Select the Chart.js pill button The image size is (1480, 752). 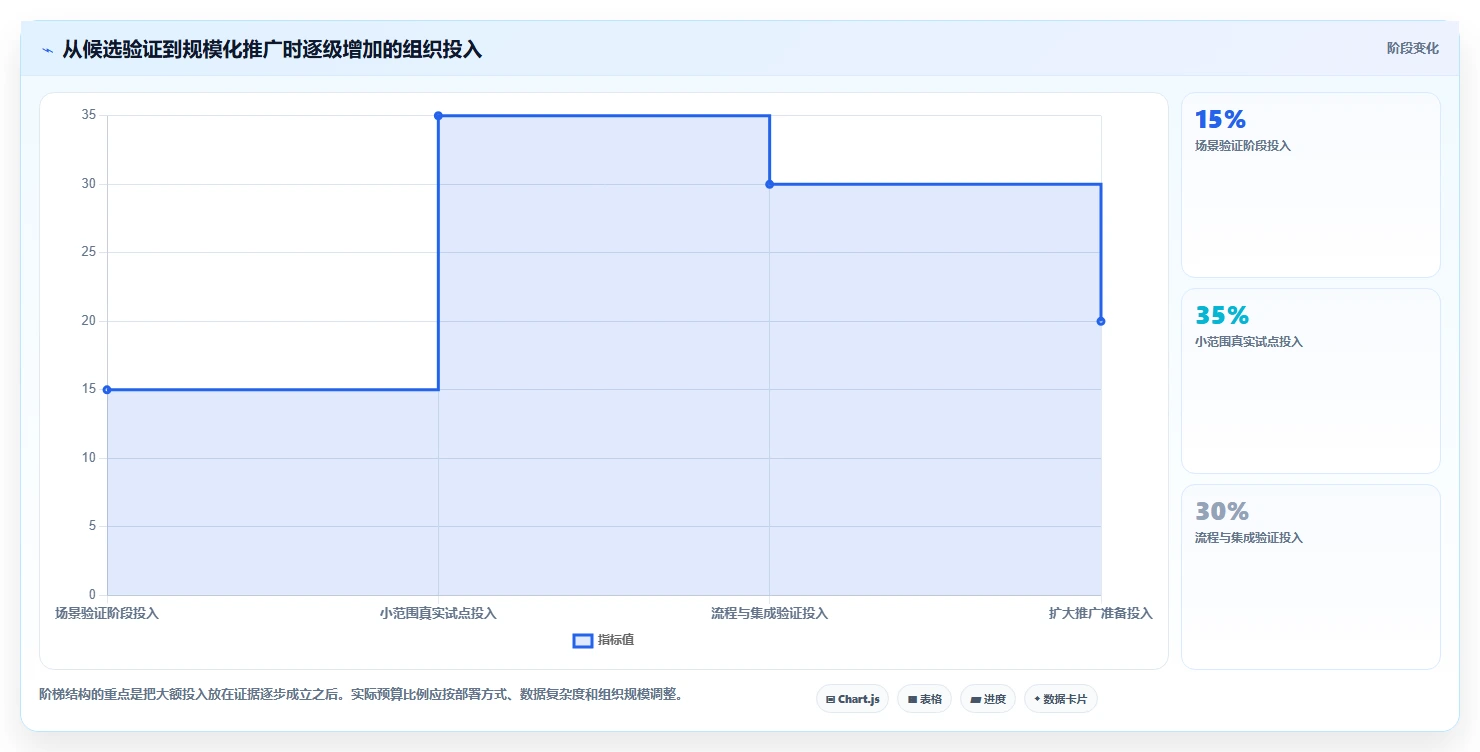pos(852,699)
